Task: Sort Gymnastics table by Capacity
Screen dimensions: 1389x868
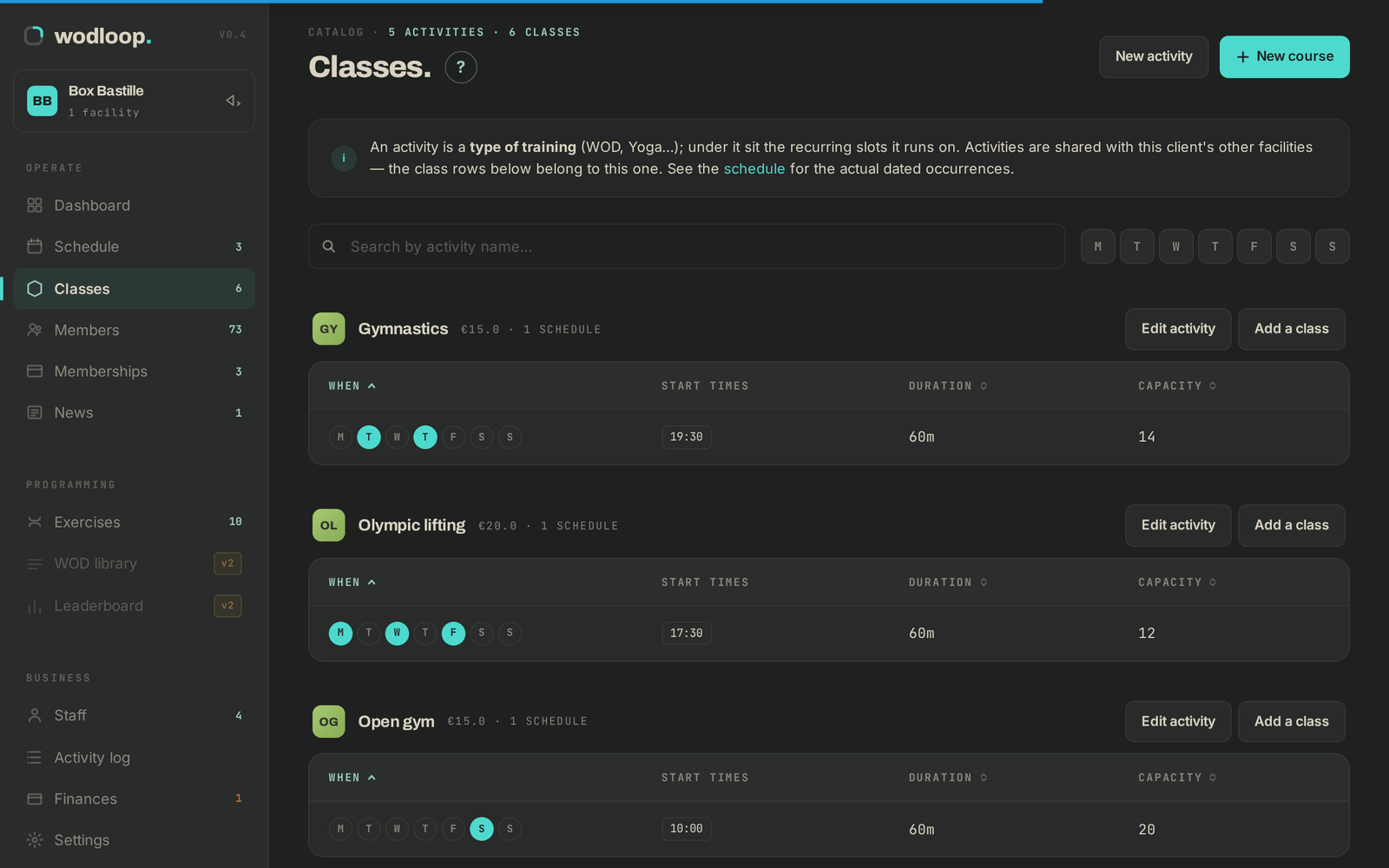Action: pos(1177,385)
